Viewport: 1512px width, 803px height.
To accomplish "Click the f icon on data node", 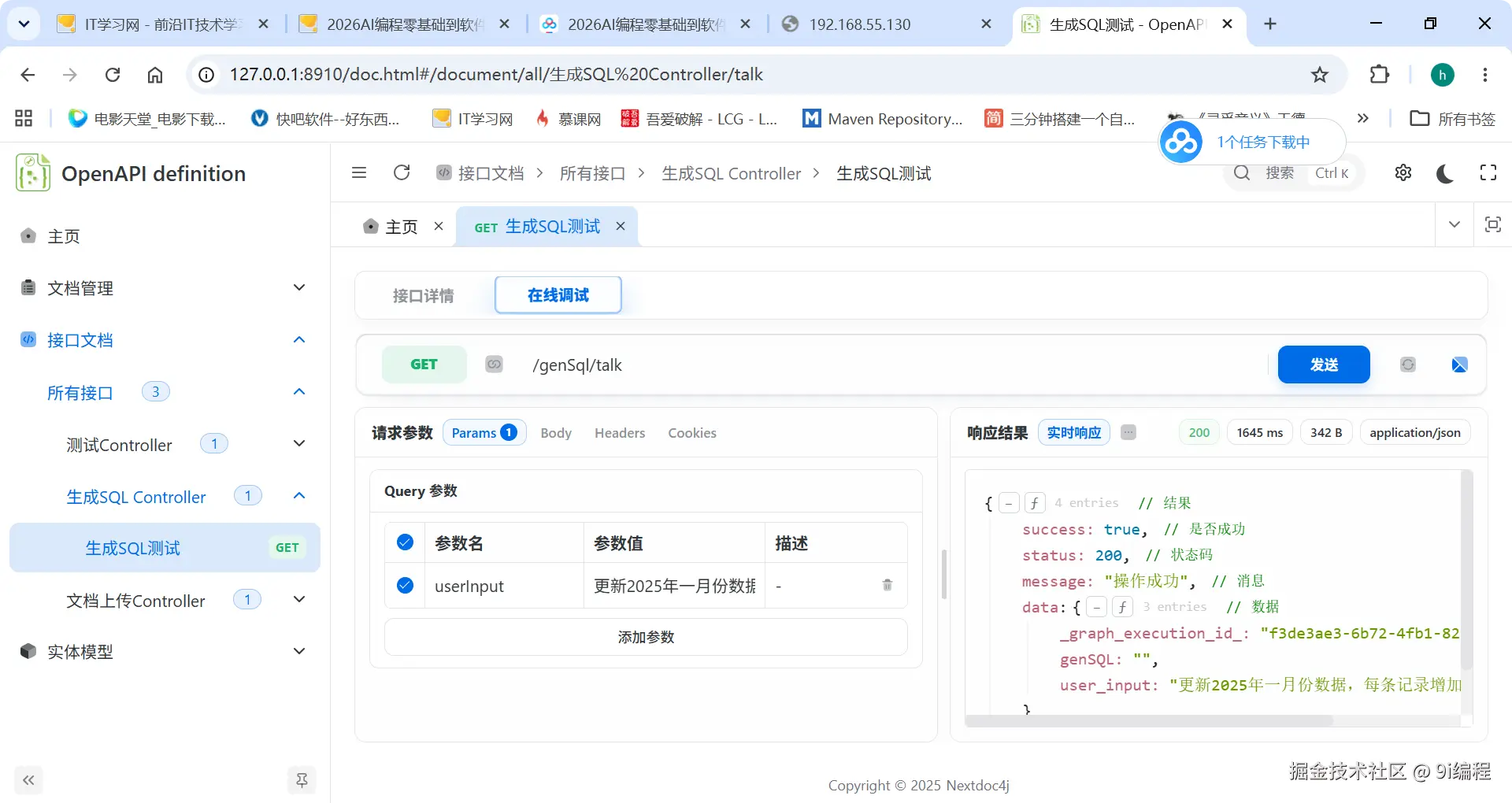I will tap(1122, 607).
